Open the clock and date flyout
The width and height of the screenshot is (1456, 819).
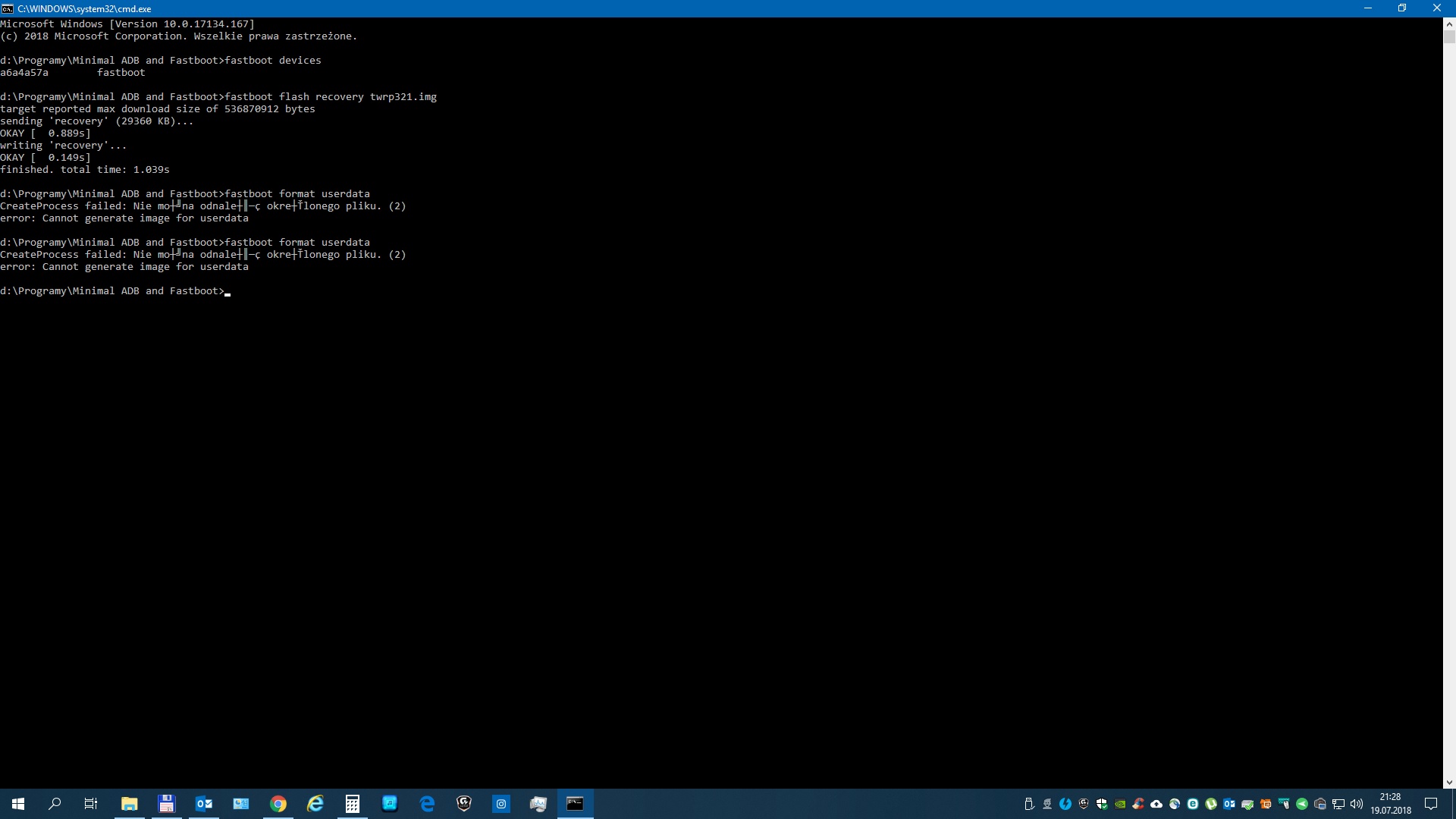[x=1390, y=804]
